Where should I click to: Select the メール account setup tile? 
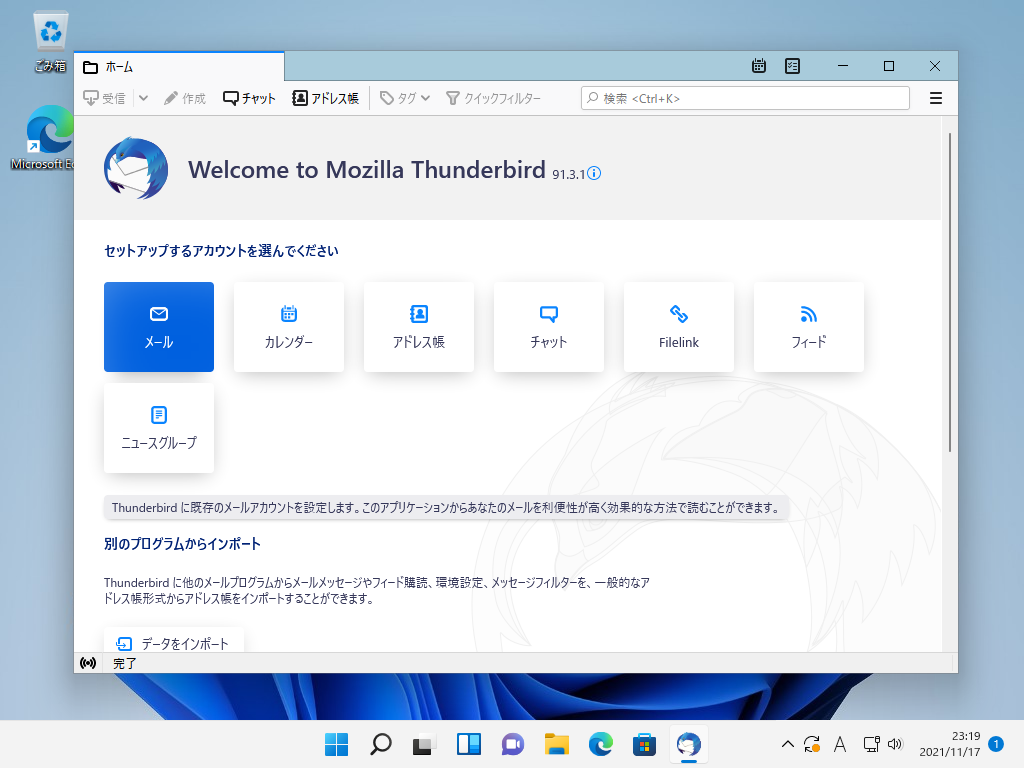coord(159,327)
